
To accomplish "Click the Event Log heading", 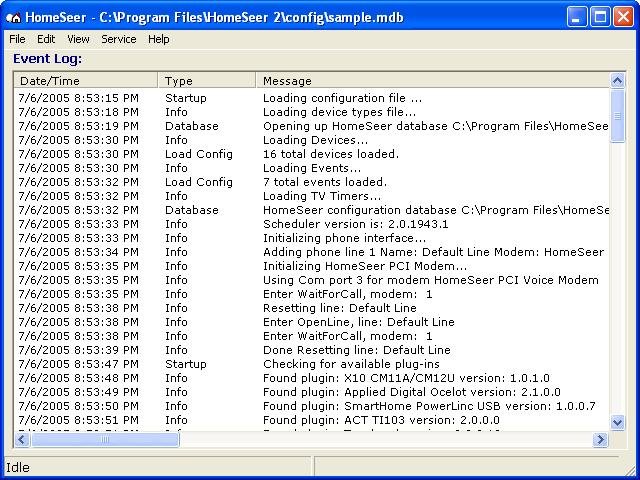I will (x=47, y=59).
